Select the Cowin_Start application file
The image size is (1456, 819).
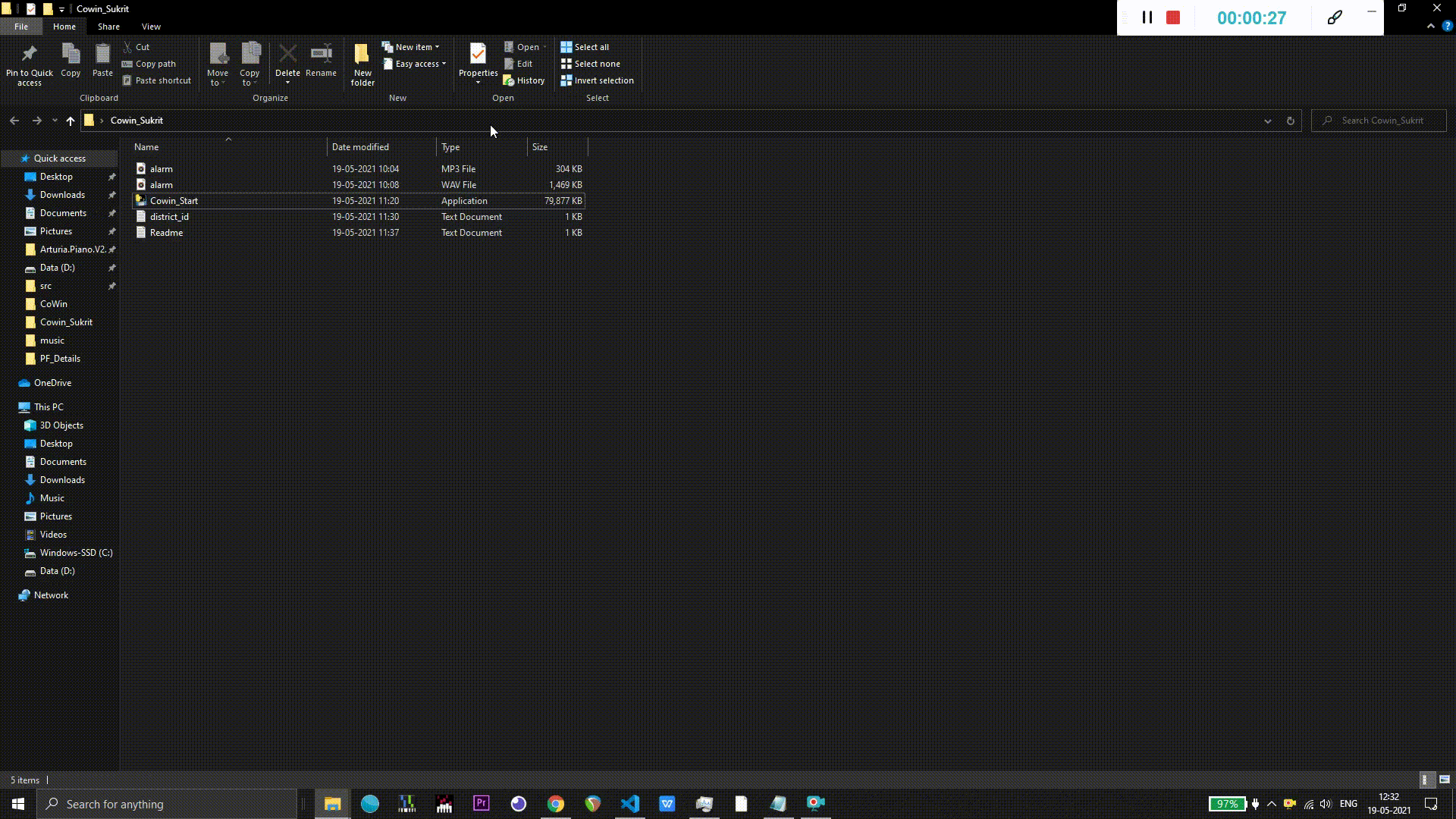pyautogui.click(x=174, y=201)
